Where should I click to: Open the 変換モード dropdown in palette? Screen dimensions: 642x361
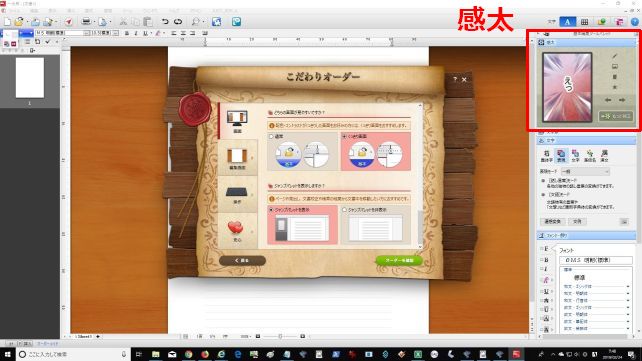[585, 171]
